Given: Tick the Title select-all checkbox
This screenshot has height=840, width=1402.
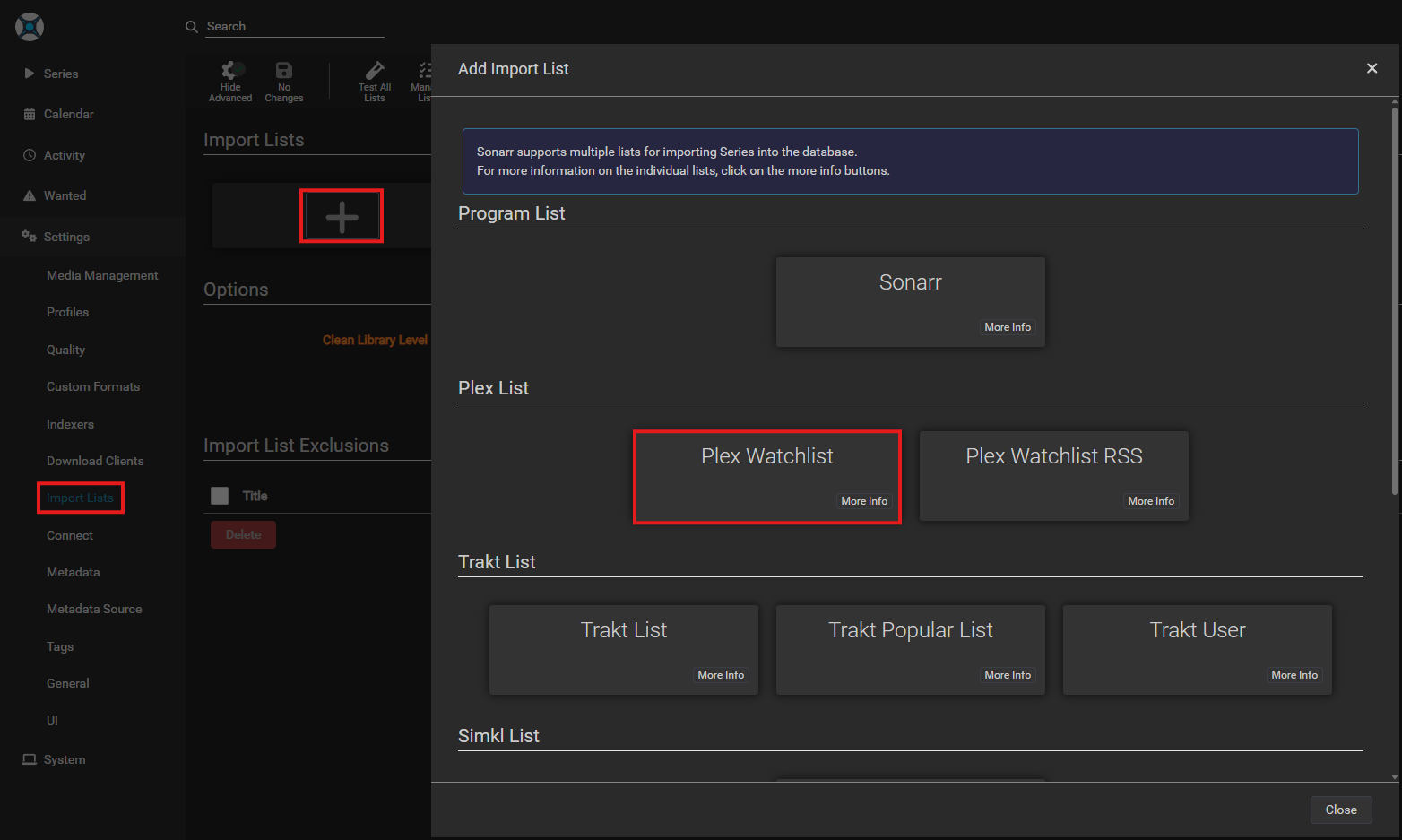Looking at the screenshot, I should [220, 496].
